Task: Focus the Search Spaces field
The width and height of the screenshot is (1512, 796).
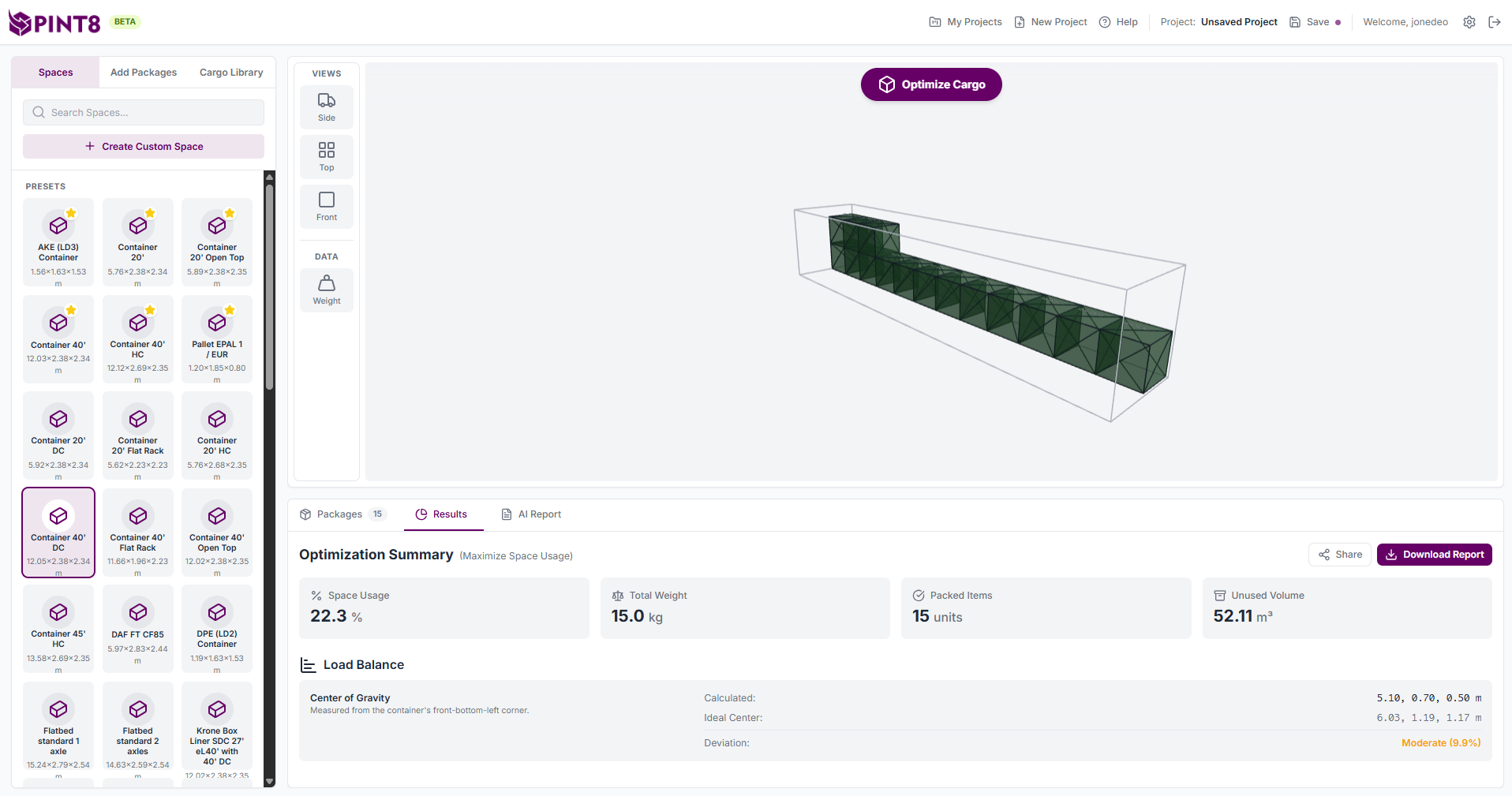Action: point(144,113)
